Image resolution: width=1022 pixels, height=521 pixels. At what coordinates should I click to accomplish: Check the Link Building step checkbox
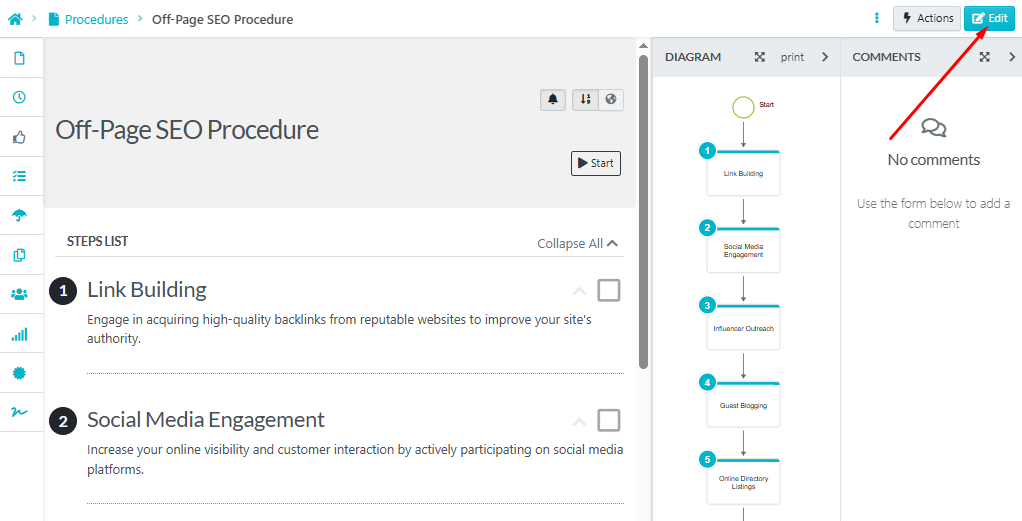[x=609, y=290]
